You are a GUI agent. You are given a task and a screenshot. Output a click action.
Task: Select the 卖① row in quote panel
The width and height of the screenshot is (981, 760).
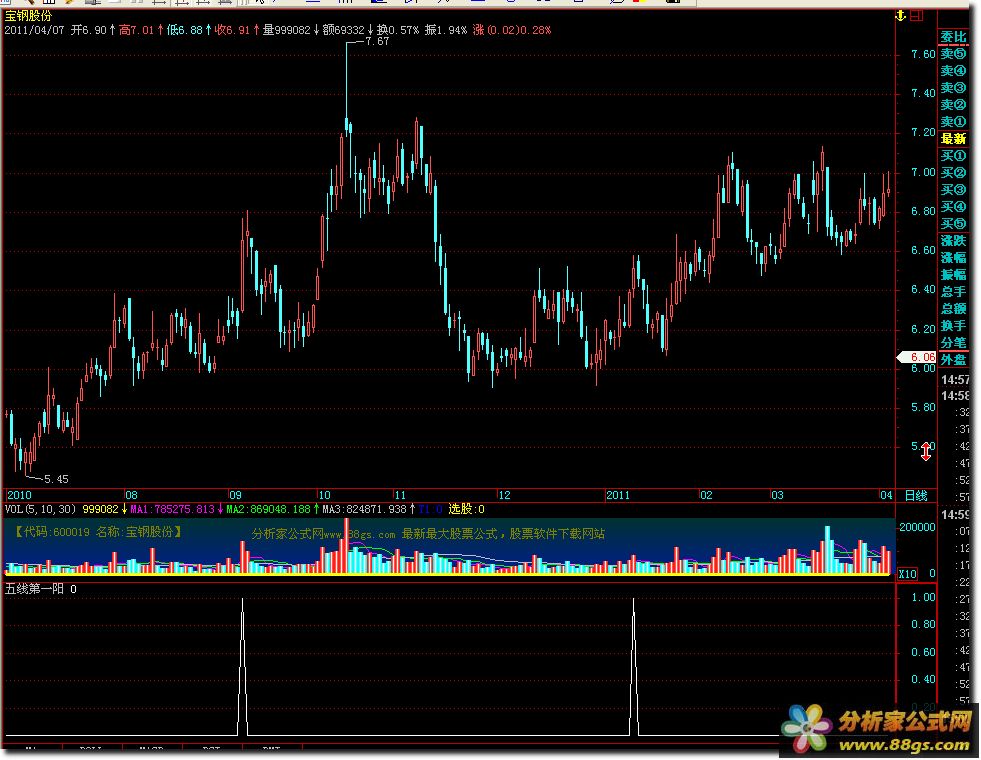pyautogui.click(x=953, y=121)
